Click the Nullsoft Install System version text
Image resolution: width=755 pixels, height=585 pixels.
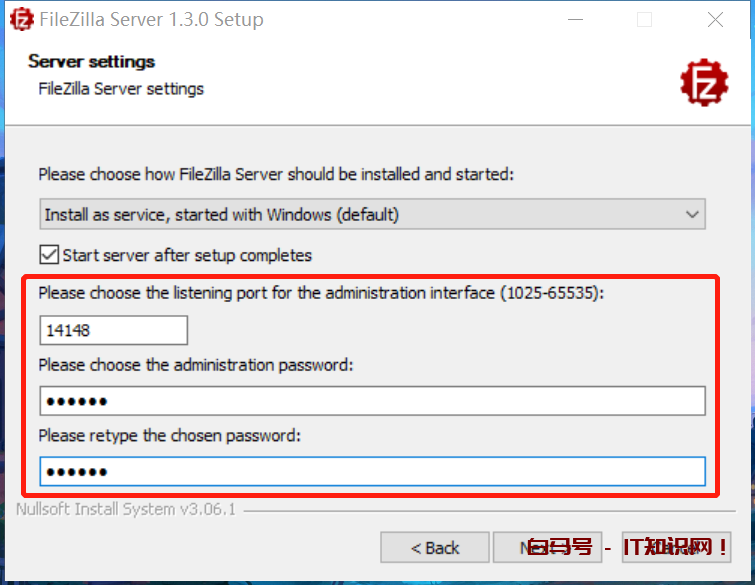tap(126, 510)
